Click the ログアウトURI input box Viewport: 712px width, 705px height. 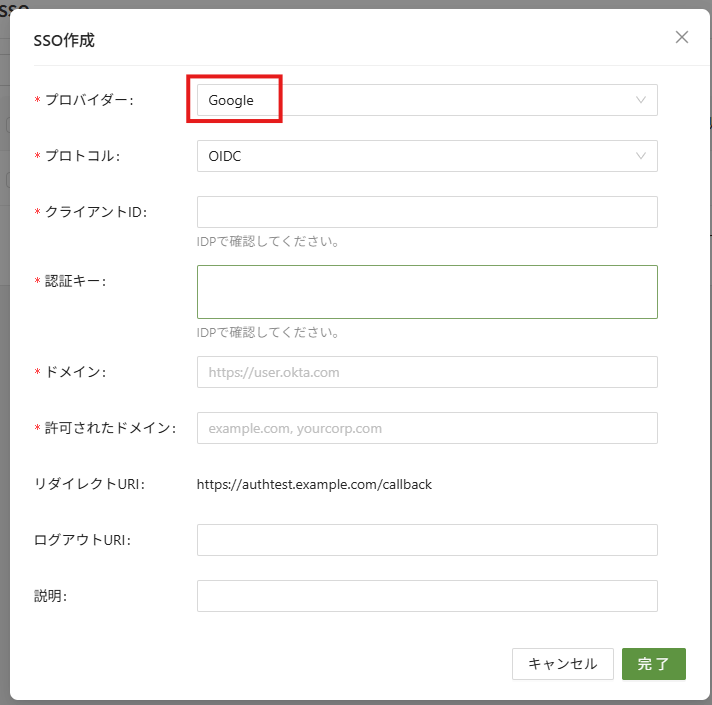point(427,540)
